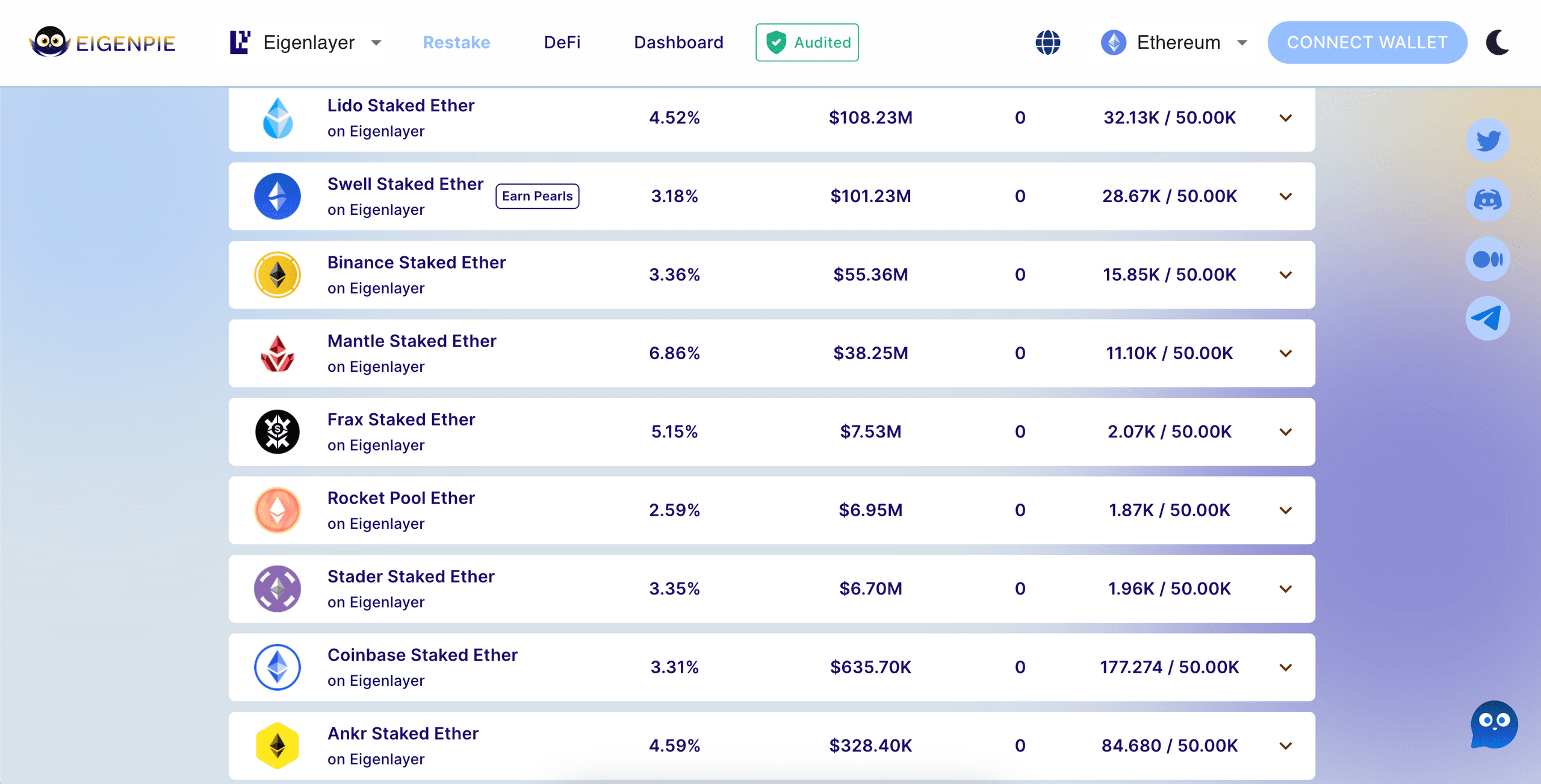Click the 1.87K / 50.00K cap value

pyautogui.click(x=1170, y=510)
